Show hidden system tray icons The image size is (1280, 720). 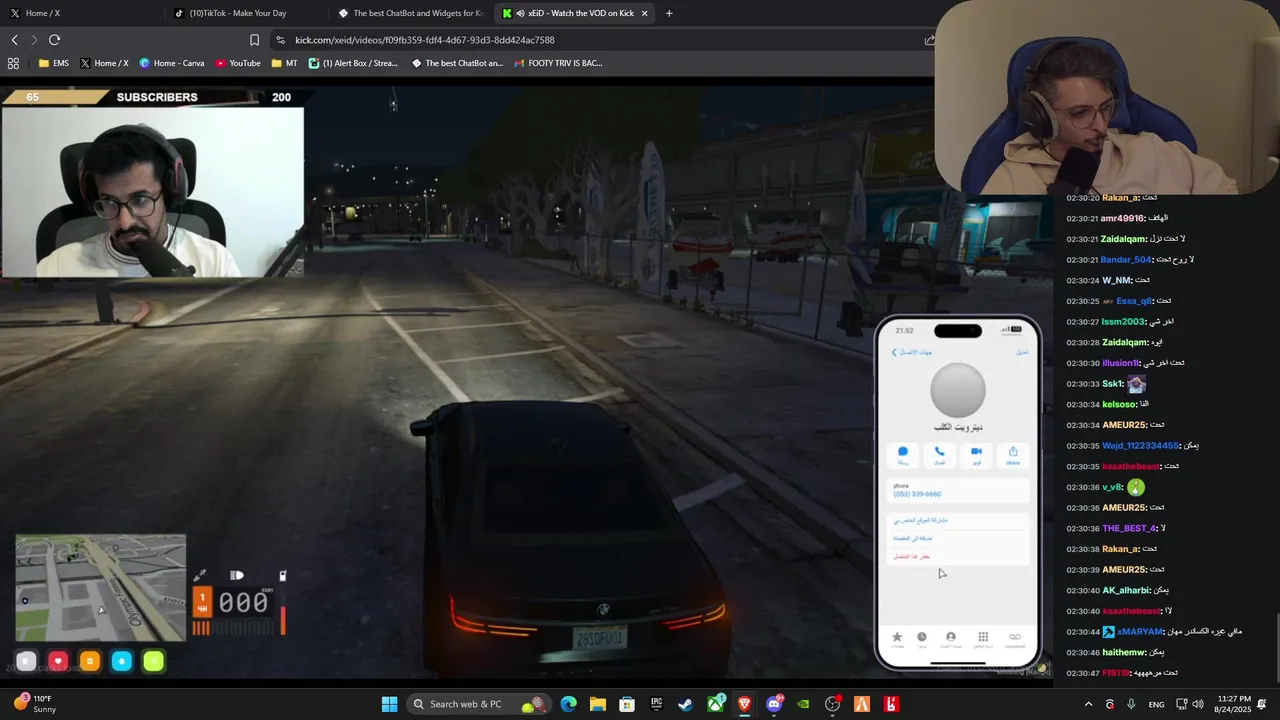tap(1088, 704)
